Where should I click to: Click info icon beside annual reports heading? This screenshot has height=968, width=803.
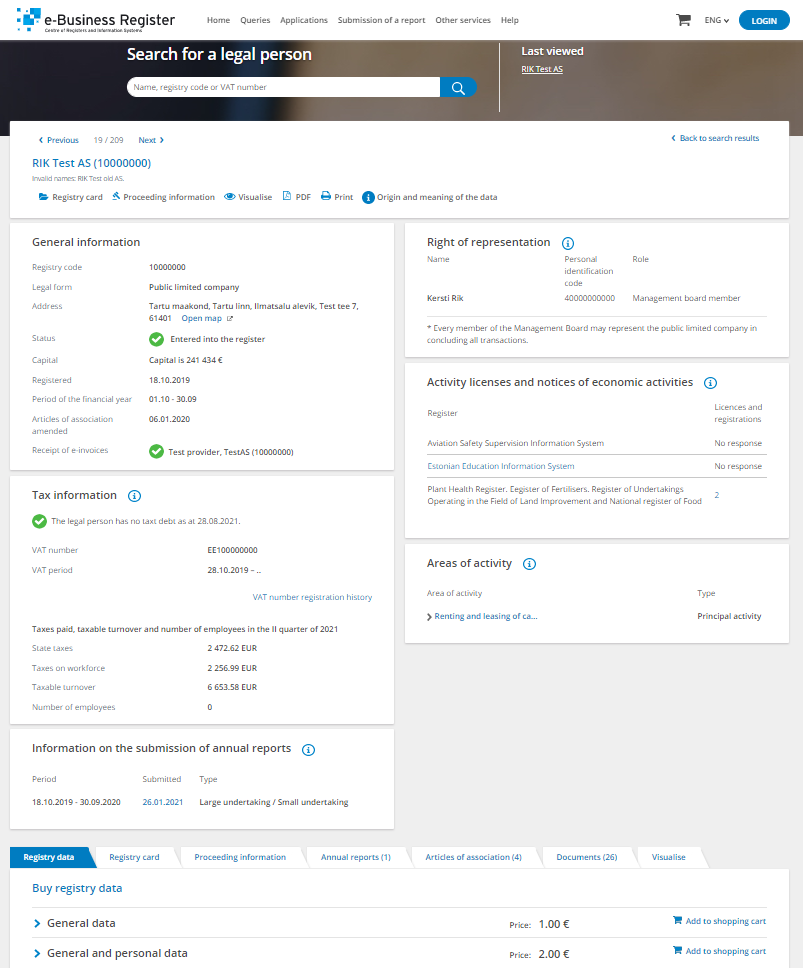tap(309, 749)
